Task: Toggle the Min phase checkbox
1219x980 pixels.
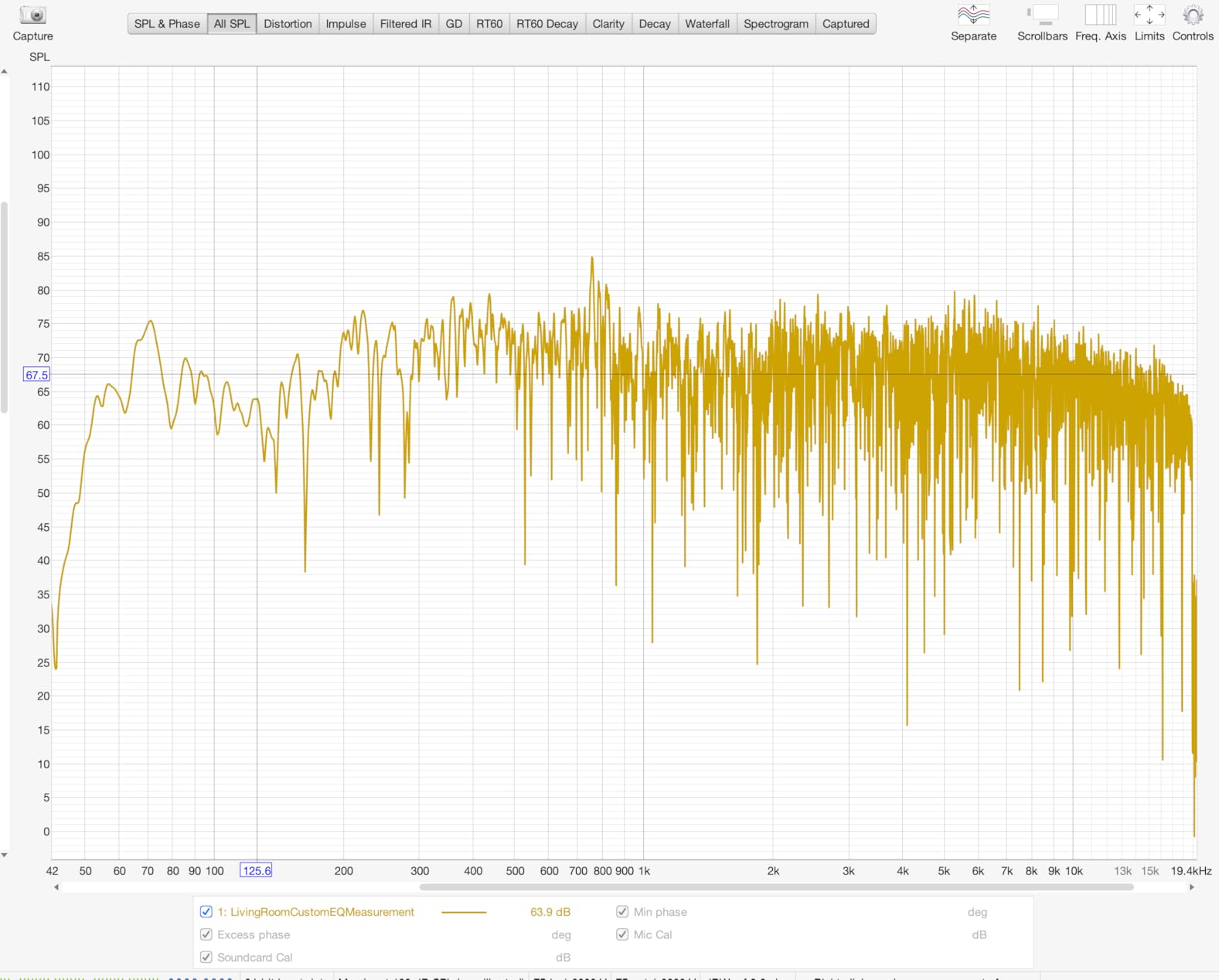Action: (622, 912)
